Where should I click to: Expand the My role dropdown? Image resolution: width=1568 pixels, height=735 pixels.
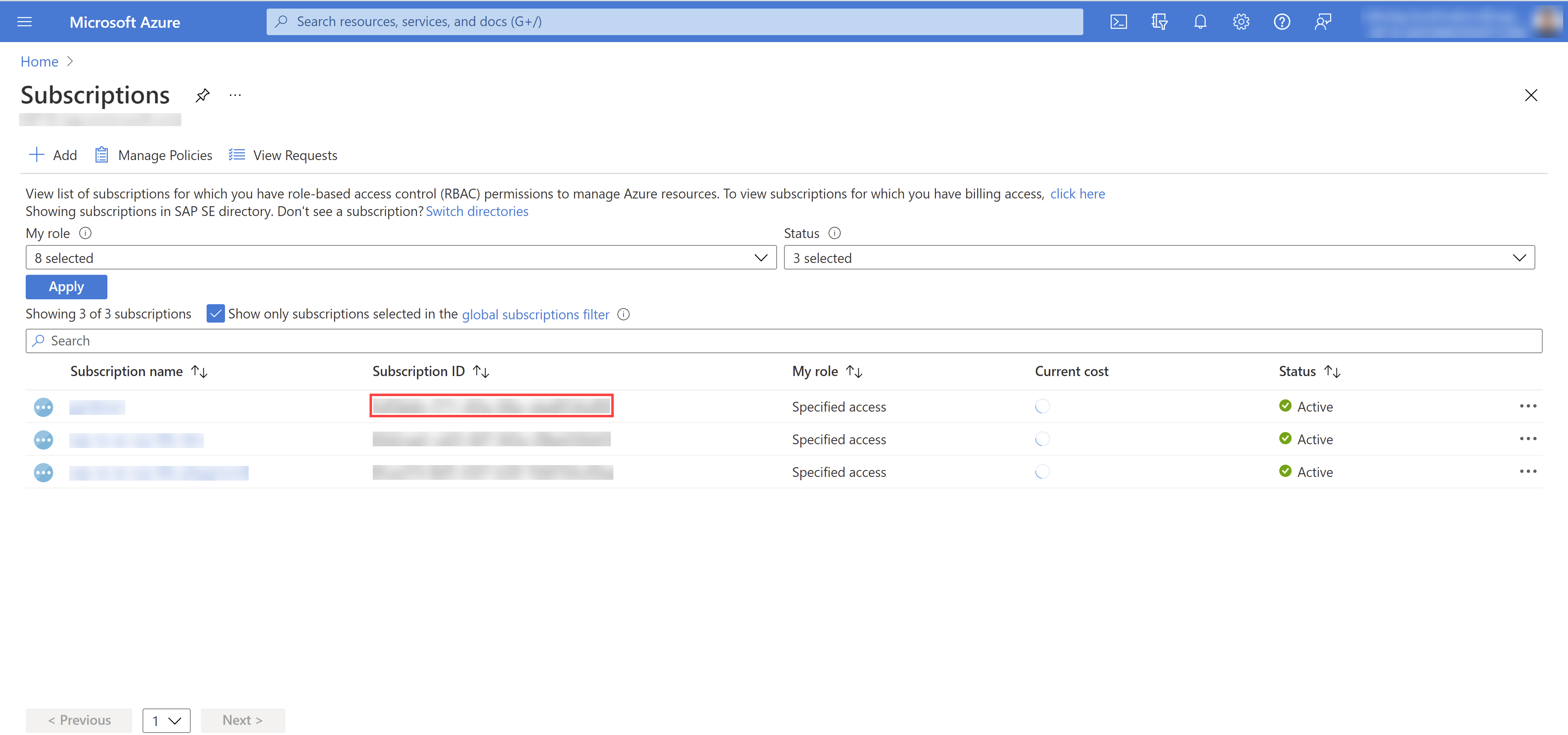(401, 258)
